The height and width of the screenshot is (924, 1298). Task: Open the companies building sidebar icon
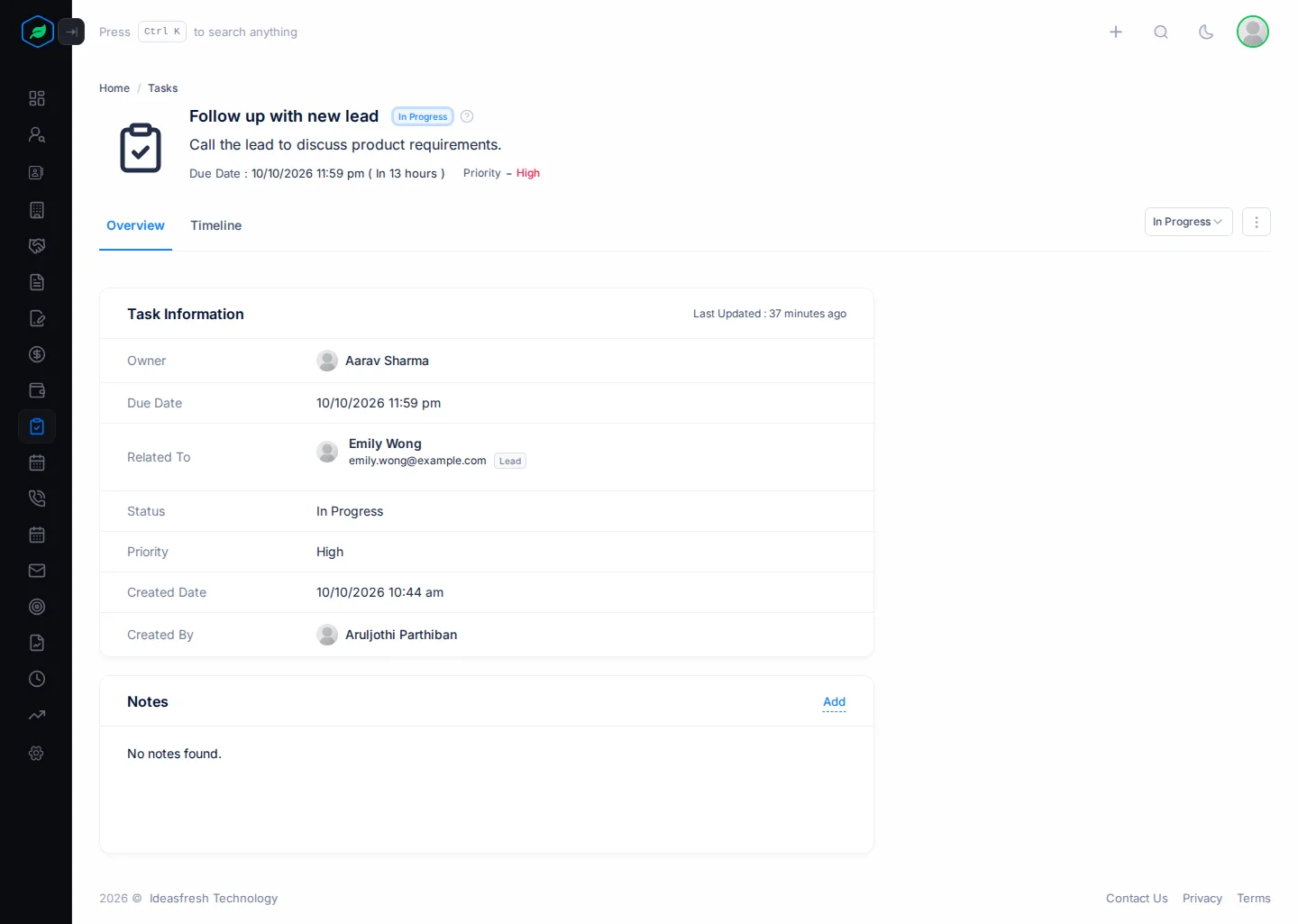pyautogui.click(x=37, y=210)
